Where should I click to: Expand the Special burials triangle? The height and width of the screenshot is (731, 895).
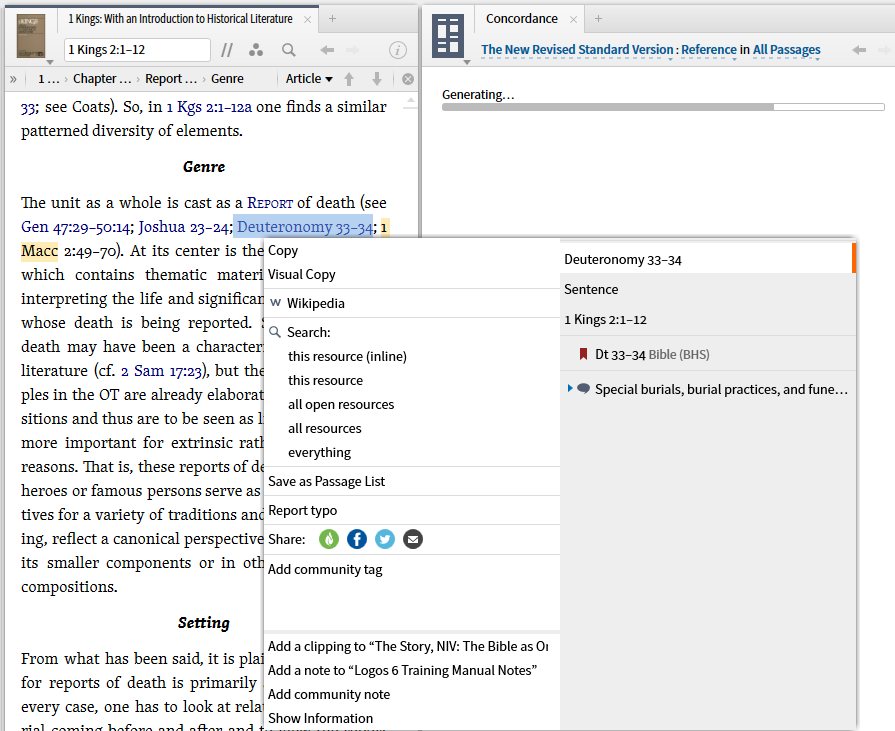[570, 389]
